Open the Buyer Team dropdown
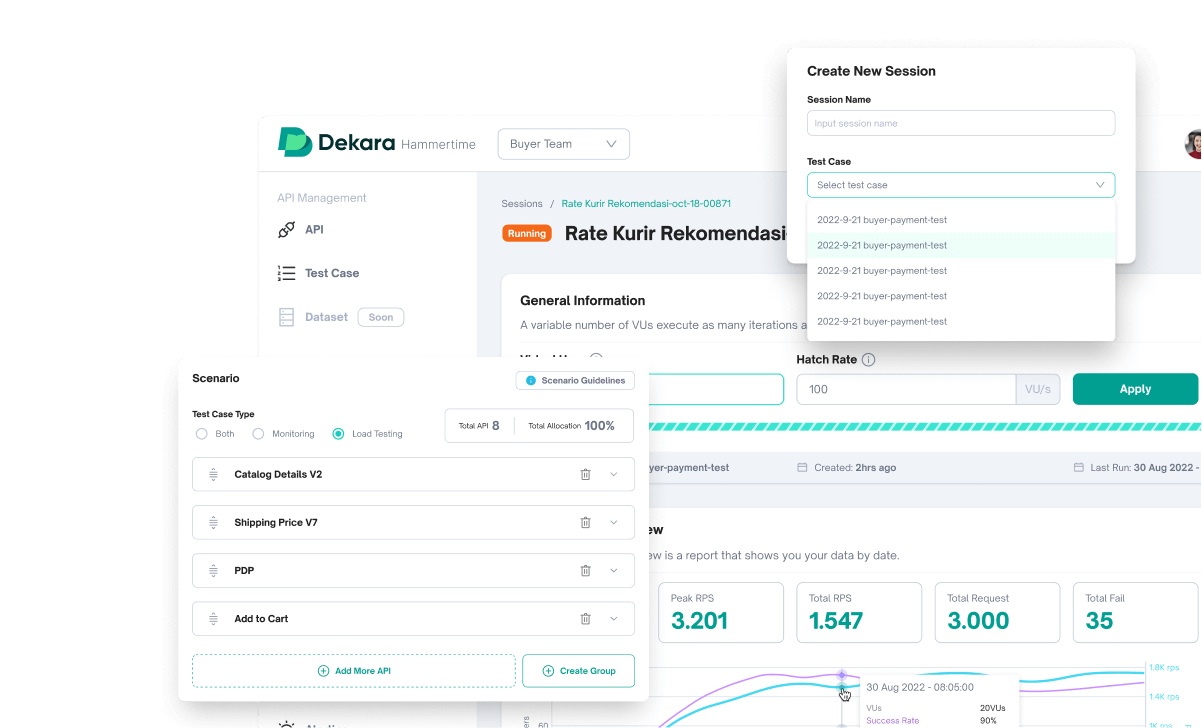The width and height of the screenshot is (1202, 728). 564,144
